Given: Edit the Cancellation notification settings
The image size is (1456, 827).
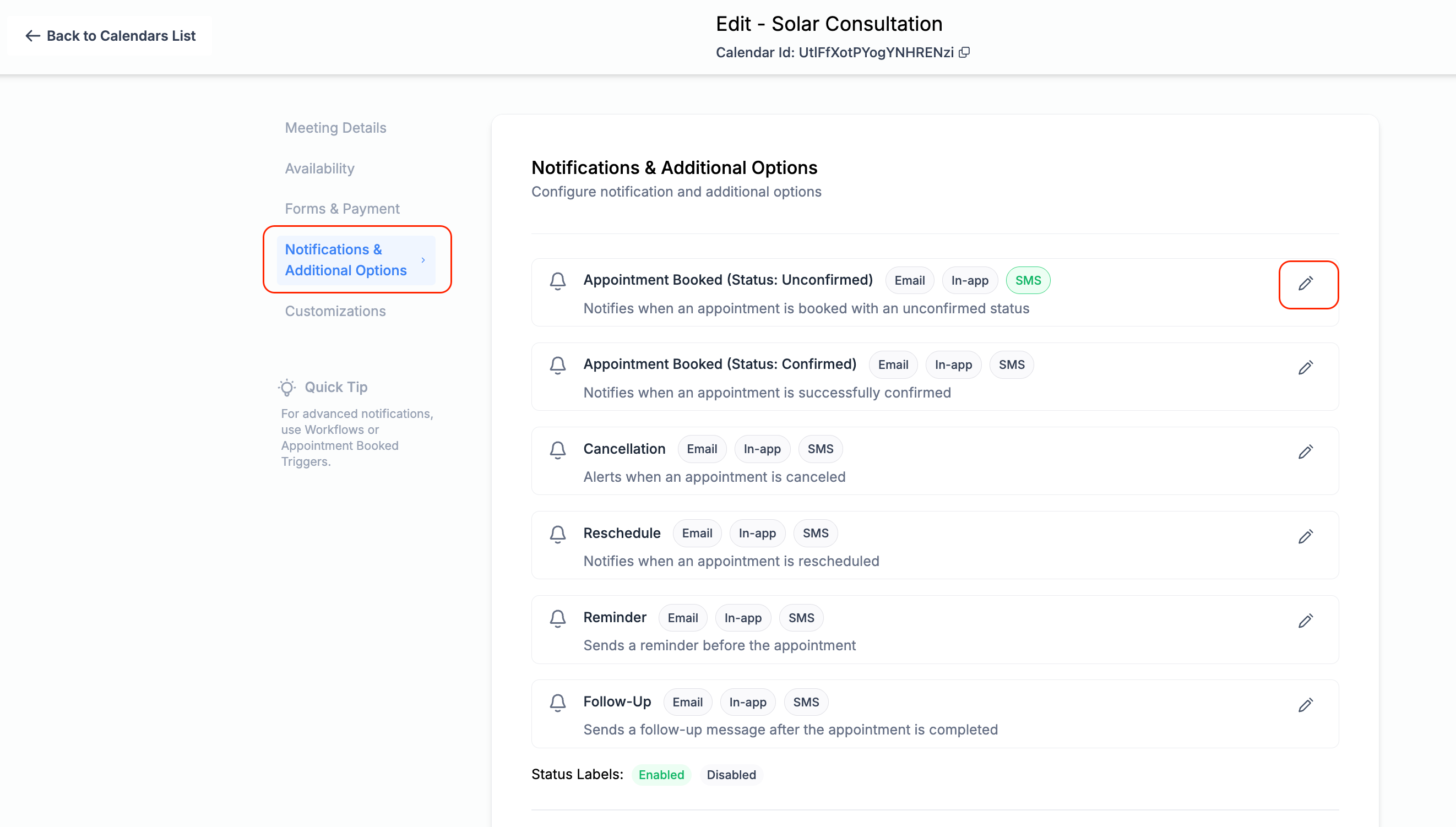Looking at the screenshot, I should [1305, 451].
